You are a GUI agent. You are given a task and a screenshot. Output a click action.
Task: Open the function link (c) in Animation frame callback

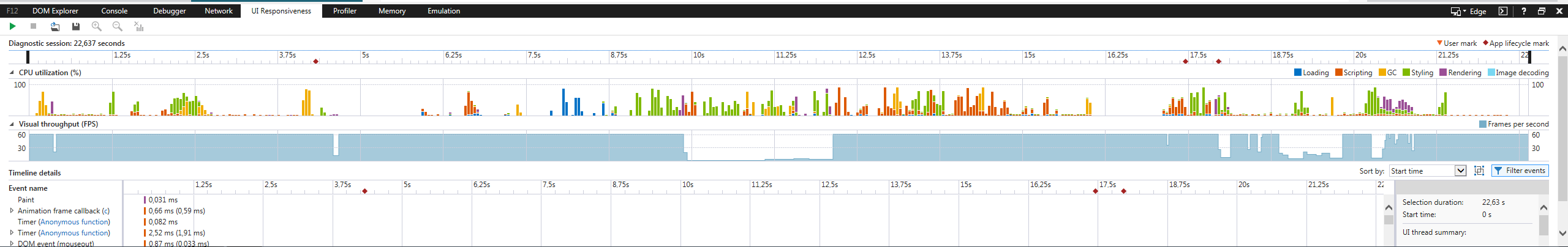106,210
